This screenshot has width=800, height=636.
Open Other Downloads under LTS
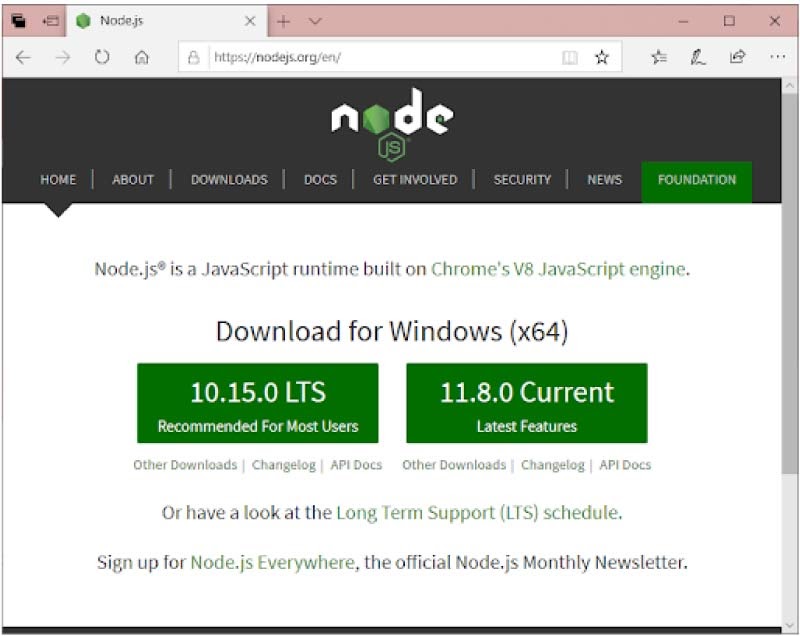185,465
